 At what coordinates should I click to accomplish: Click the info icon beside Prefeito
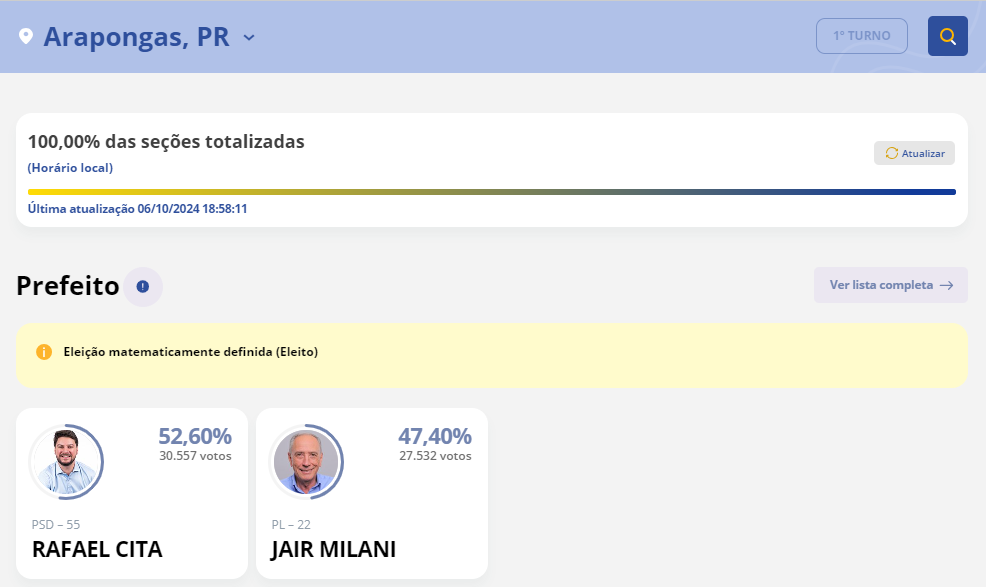pos(143,287)
